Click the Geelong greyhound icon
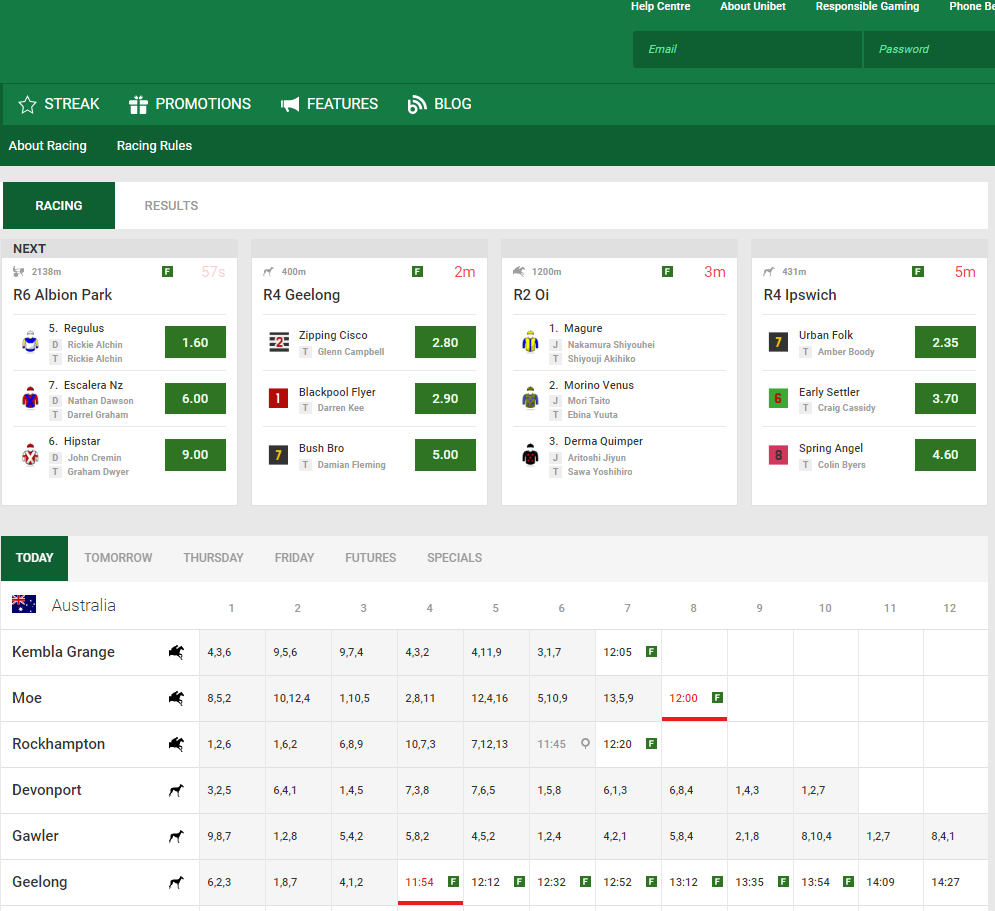The width and height of the screenshot is (995, 911). pos(176,882)
